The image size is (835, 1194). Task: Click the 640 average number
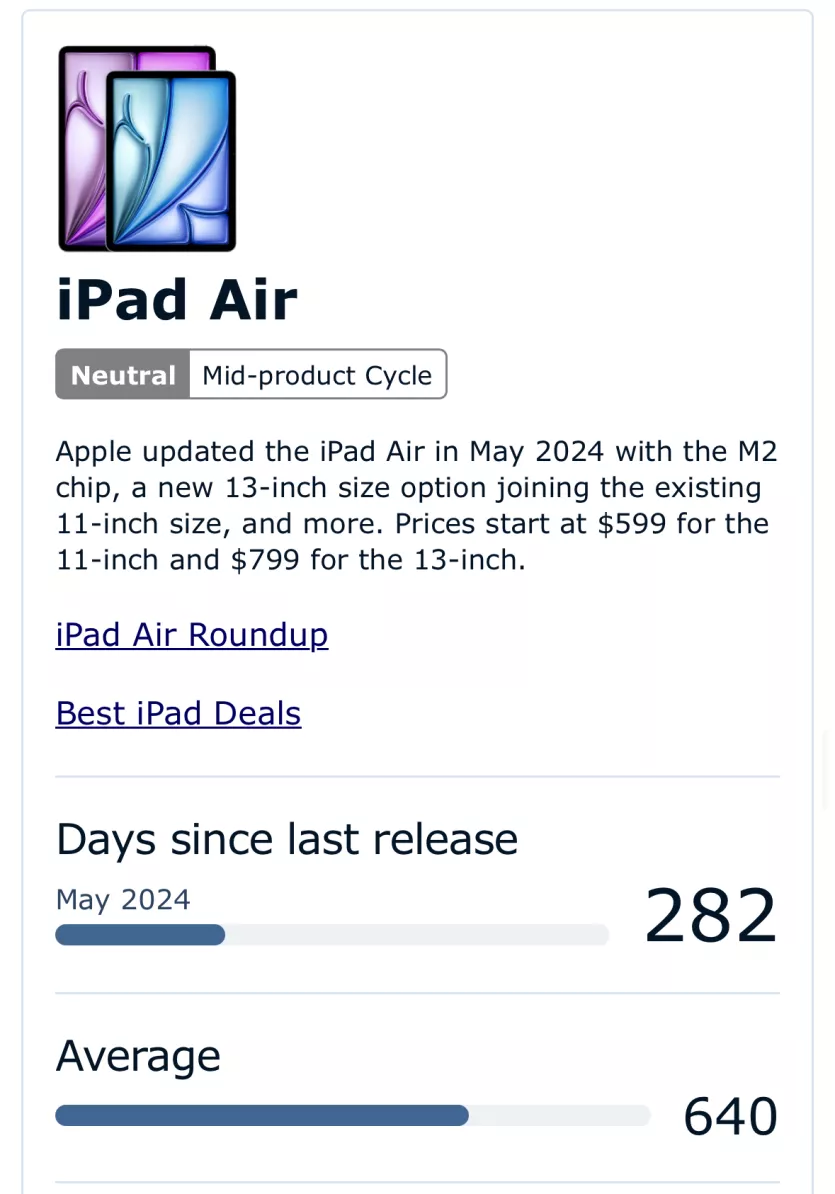point(731,1116)
